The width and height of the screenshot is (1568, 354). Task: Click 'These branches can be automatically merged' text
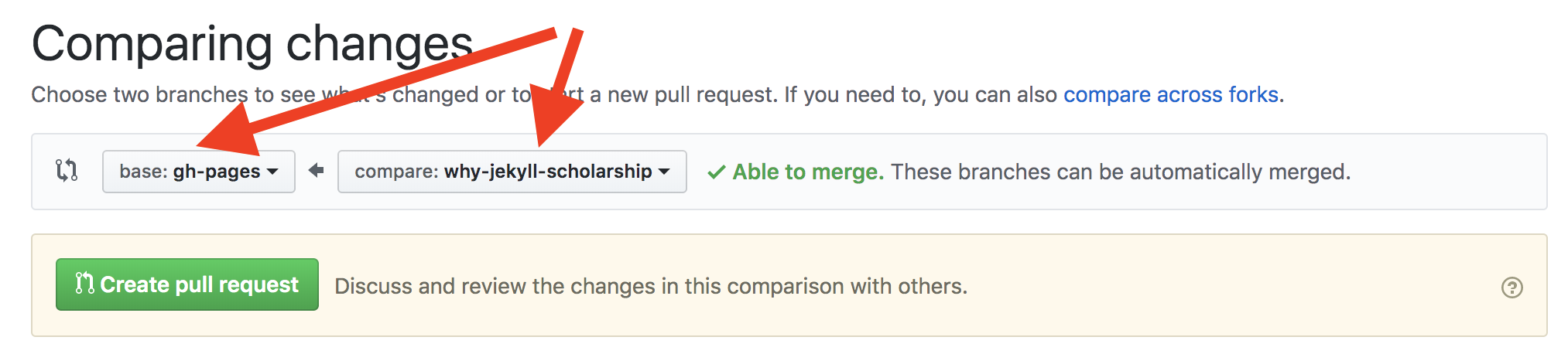(1120, 172)
